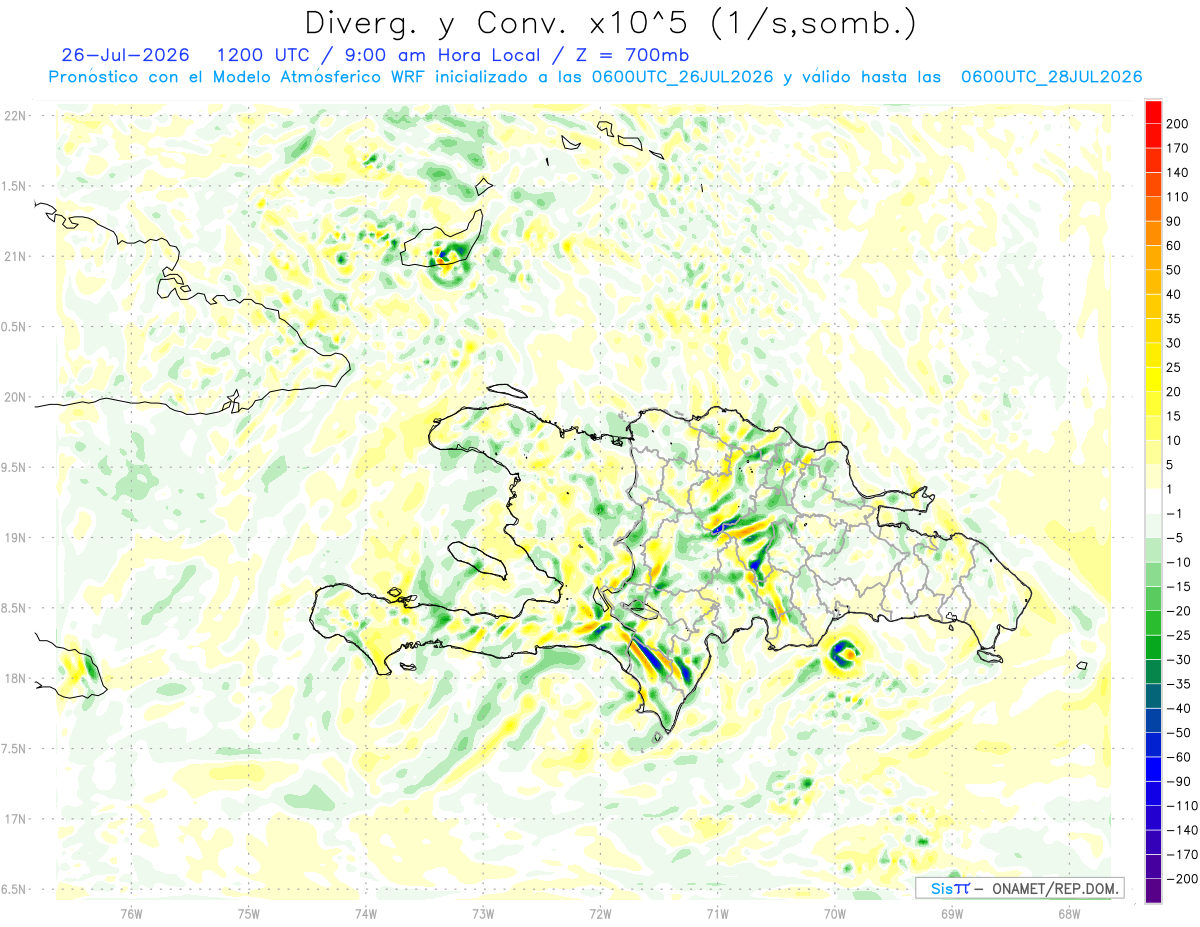Click the latitude label '1.5N'
This screenshot has height=927, width=1200.
click(x=13, y=186)
